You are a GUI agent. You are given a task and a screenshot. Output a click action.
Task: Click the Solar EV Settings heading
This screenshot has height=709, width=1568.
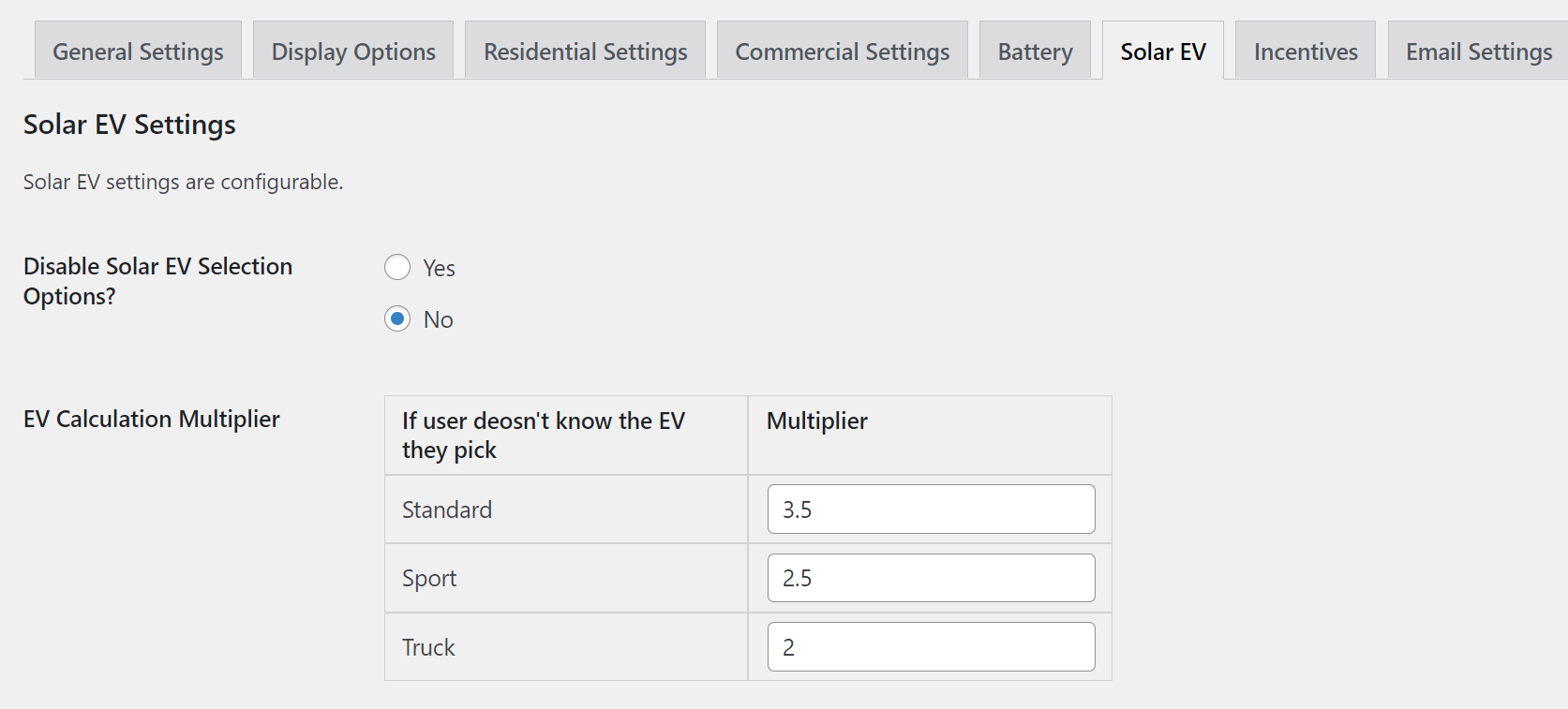click(x=129, y=125)
